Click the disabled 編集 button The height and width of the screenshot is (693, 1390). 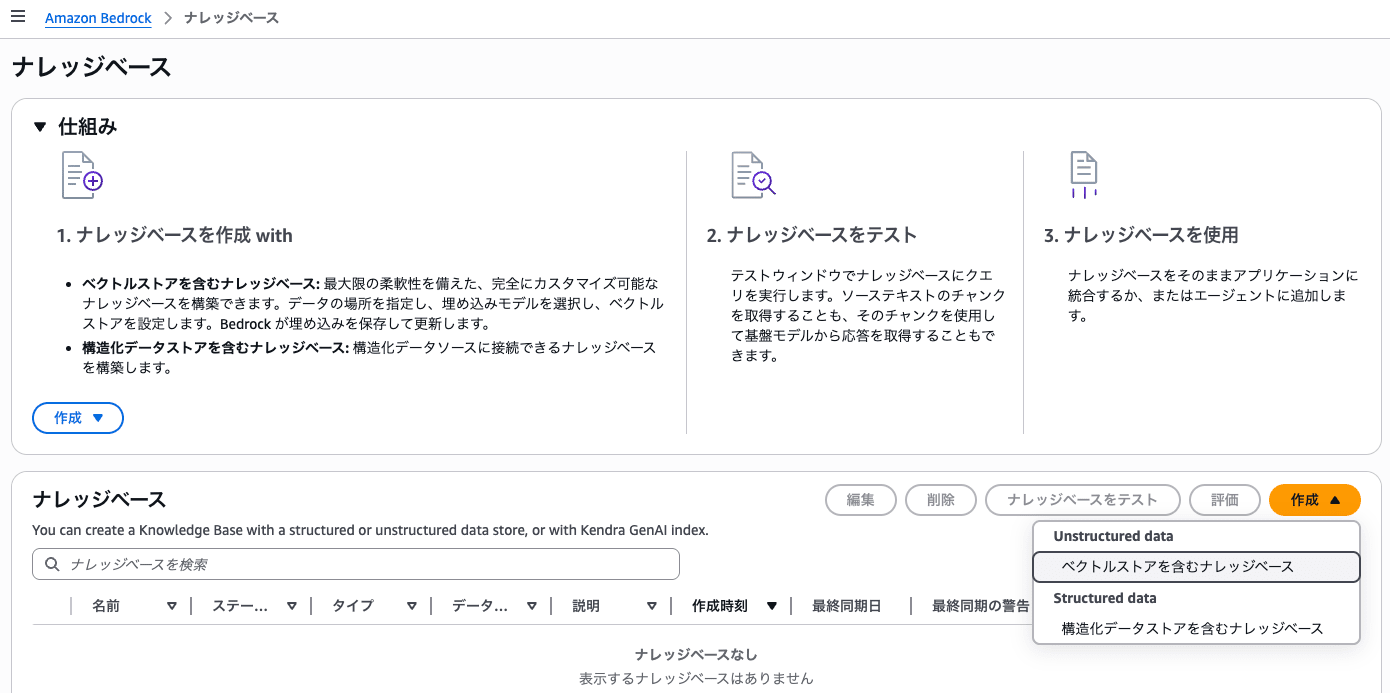tap(861, 500)
